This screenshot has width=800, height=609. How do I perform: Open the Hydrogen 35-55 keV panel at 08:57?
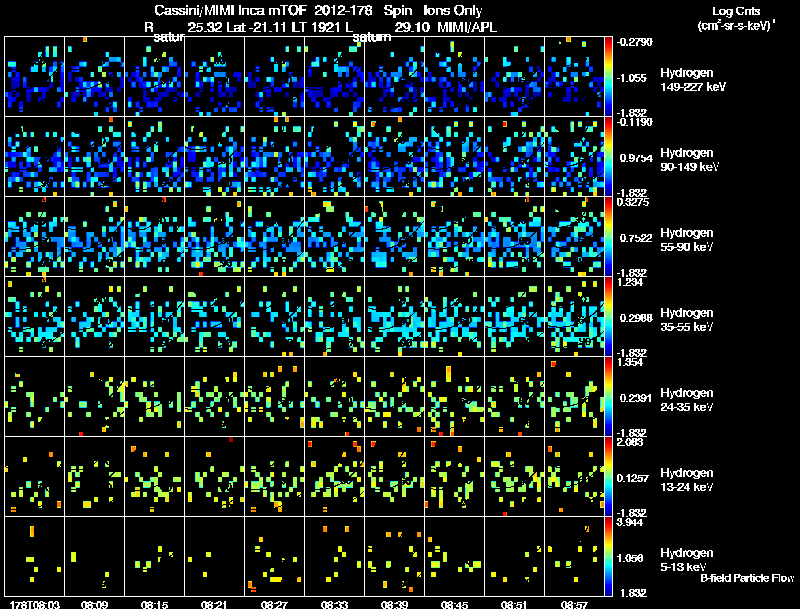pyautogui.click(x=574, y=316)
